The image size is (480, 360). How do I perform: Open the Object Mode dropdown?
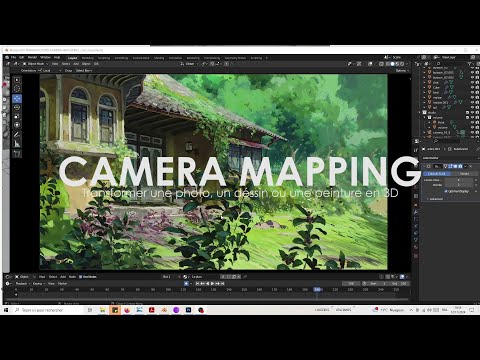pos(35,64)
